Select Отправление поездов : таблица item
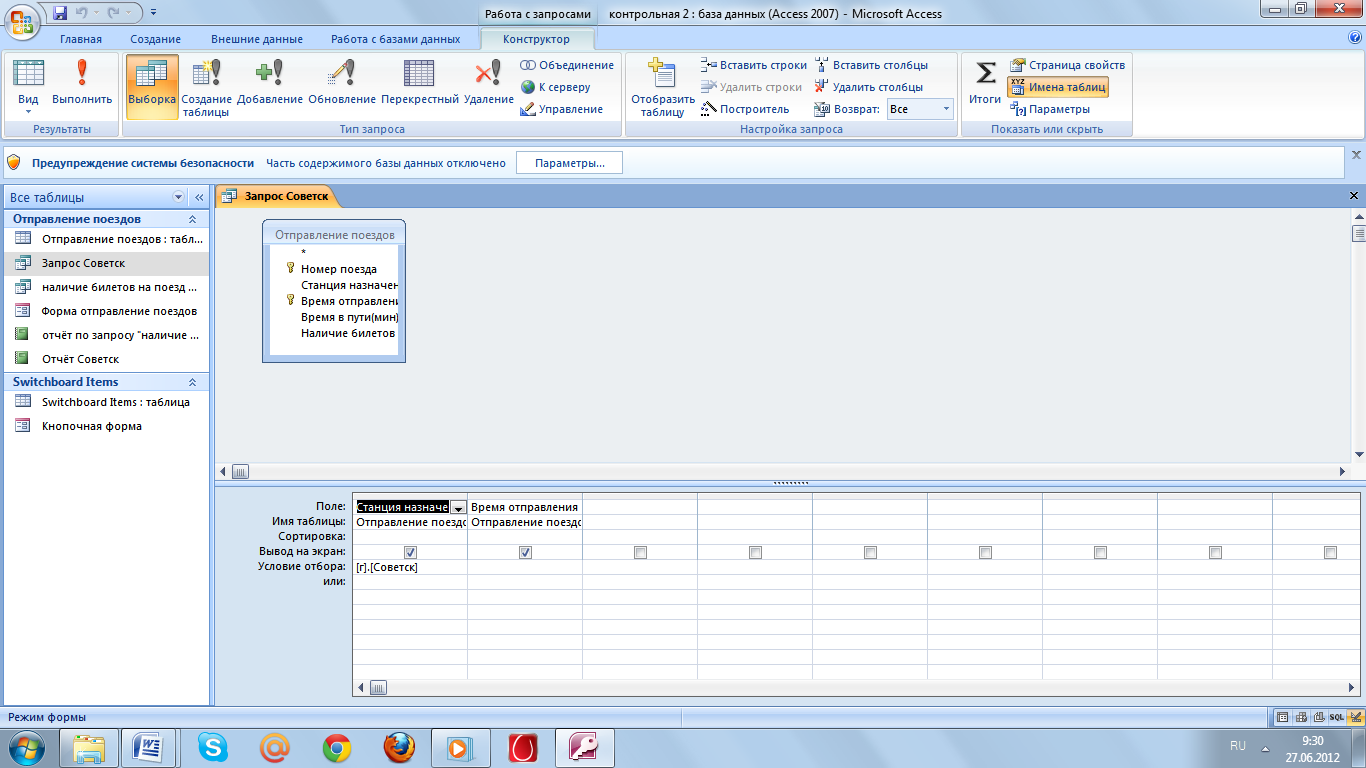Image resolution: width=1366 pixels, height=768 pixels. click(107, 239)
